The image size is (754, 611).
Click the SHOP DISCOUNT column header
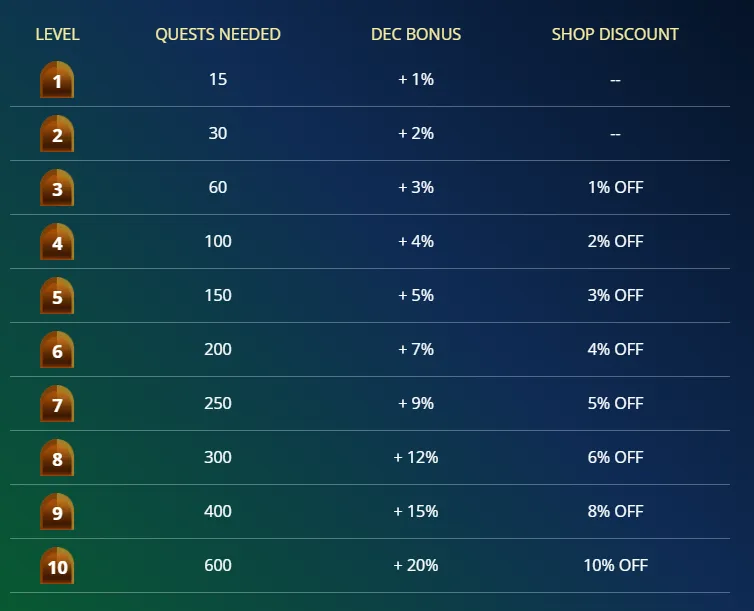pyautogui.click(x=615, y=34)
